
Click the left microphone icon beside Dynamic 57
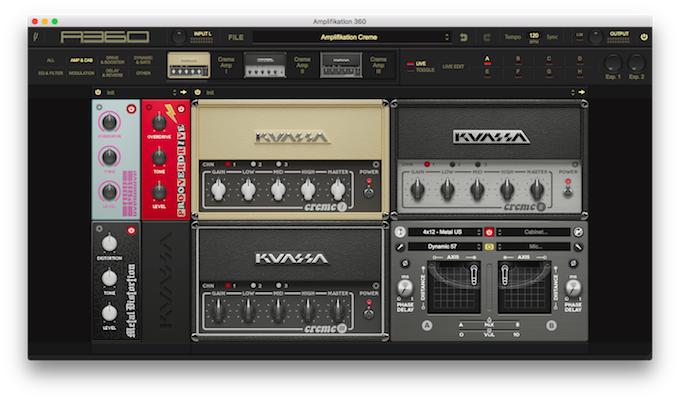click(400, 247)
